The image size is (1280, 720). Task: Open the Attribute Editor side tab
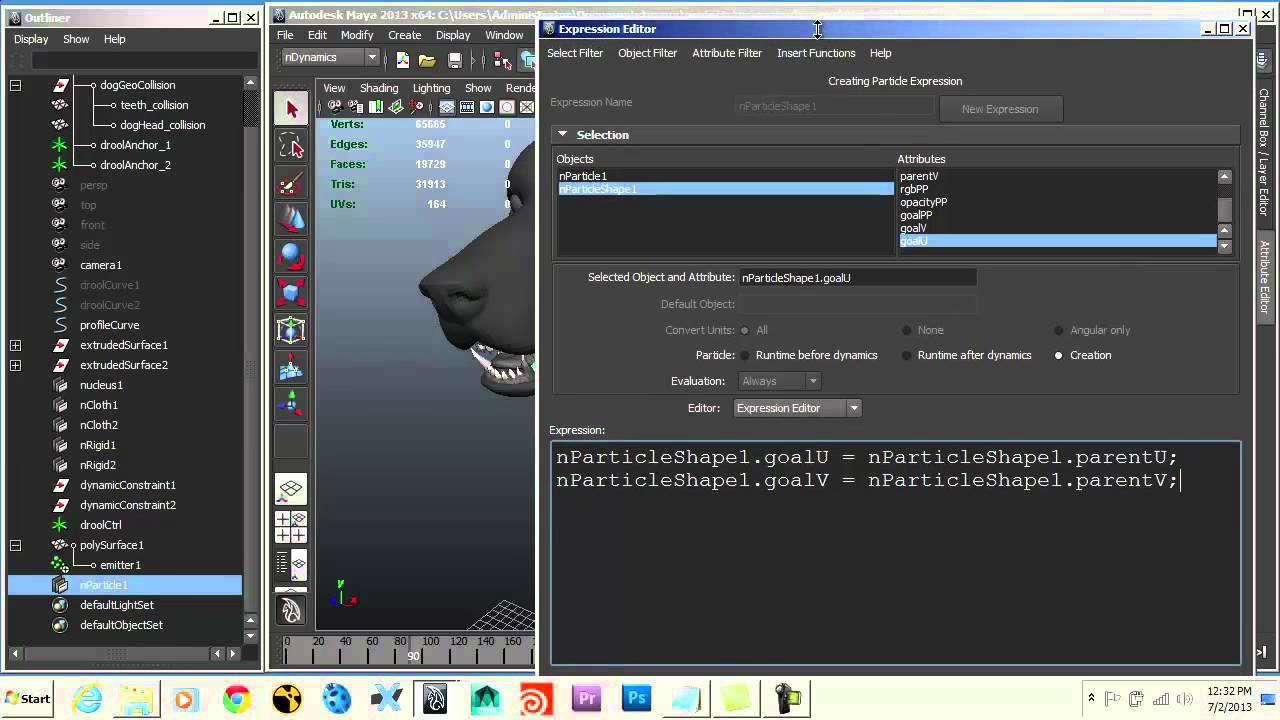click(x=1264, y=277)
